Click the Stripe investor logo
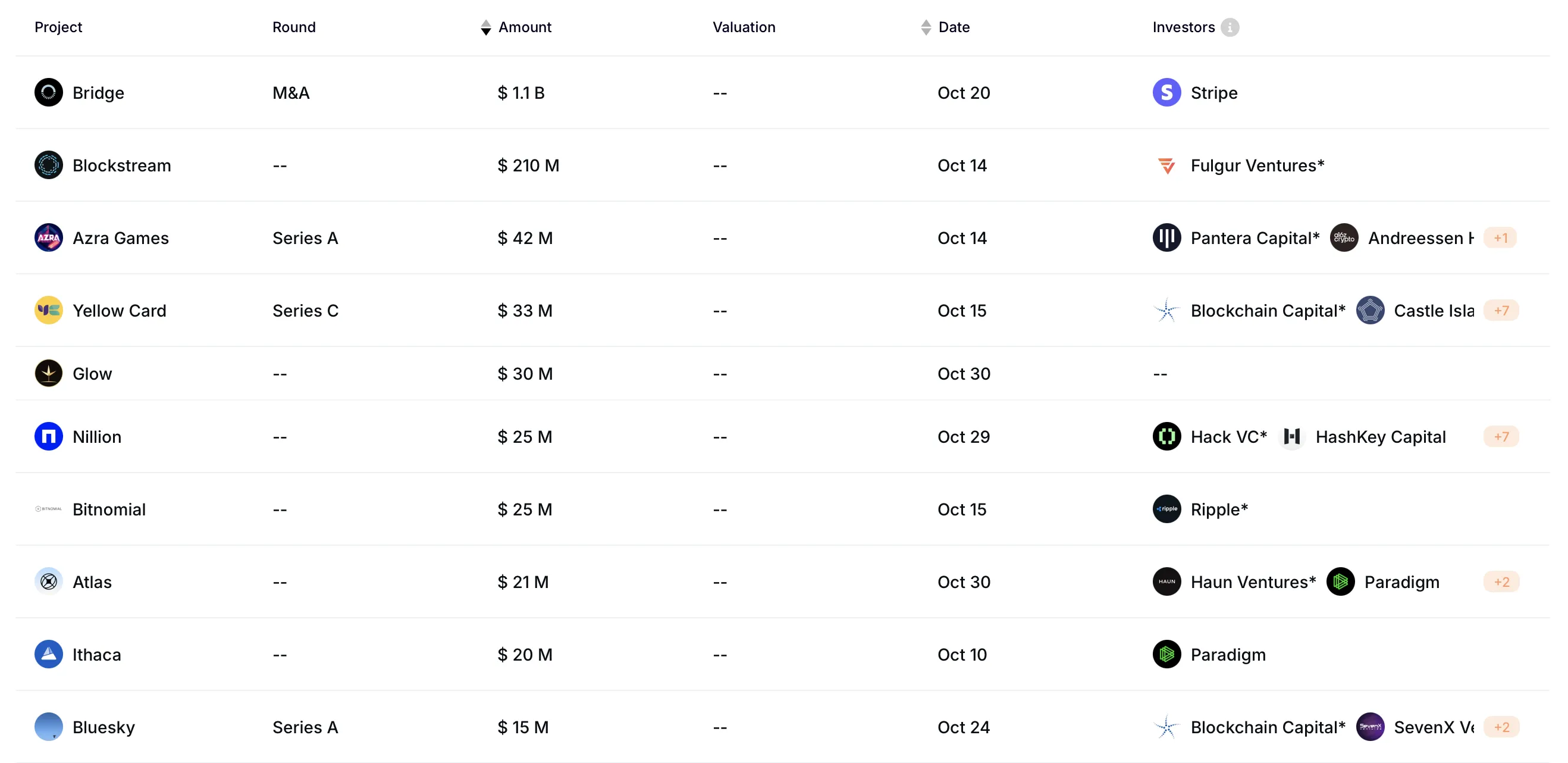The height and width of the screenshot is (763, 1568). tap(1166, 93)
